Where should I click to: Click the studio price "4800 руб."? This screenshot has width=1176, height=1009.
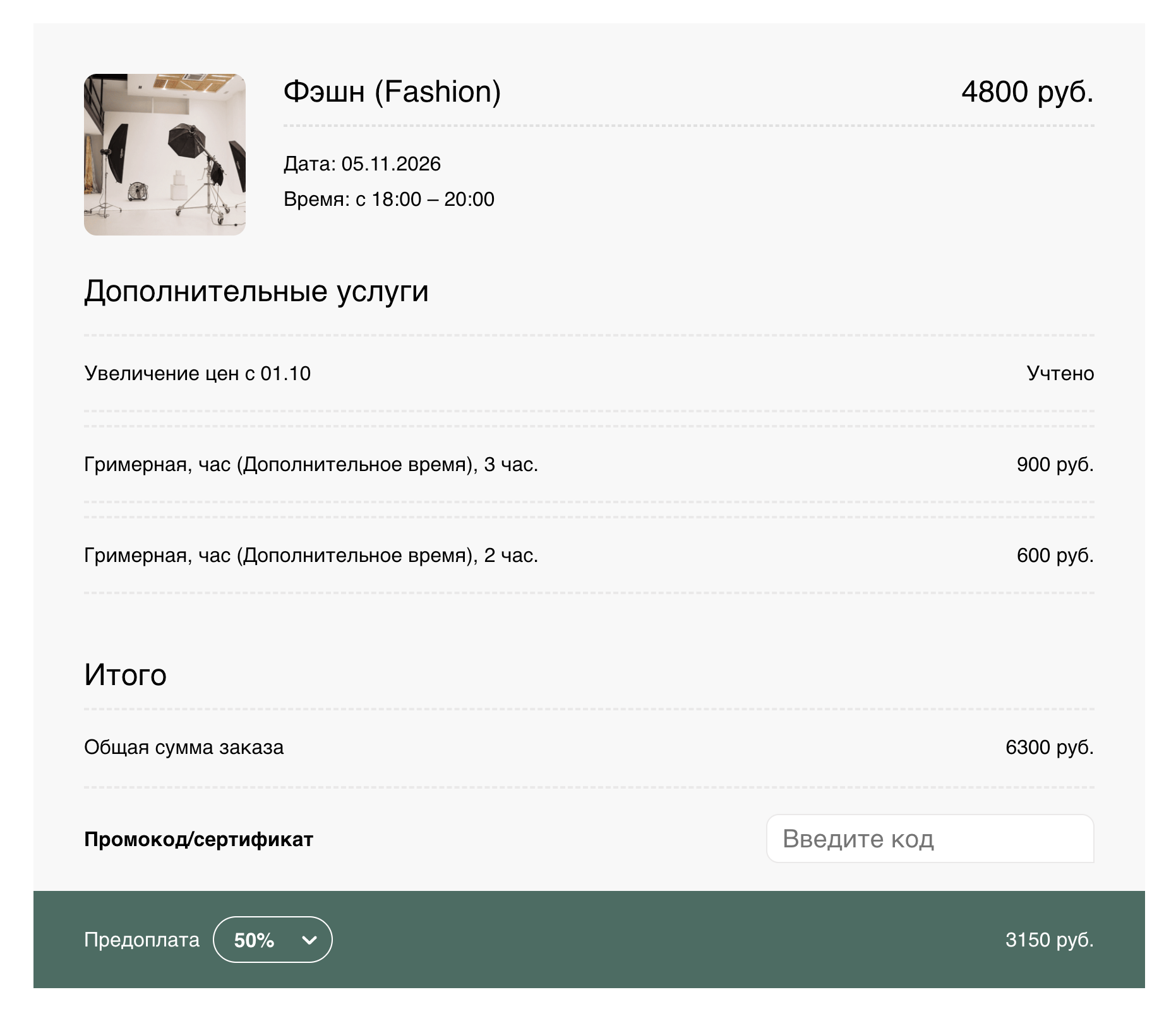pyautogui.click(x=1028, y=92)
